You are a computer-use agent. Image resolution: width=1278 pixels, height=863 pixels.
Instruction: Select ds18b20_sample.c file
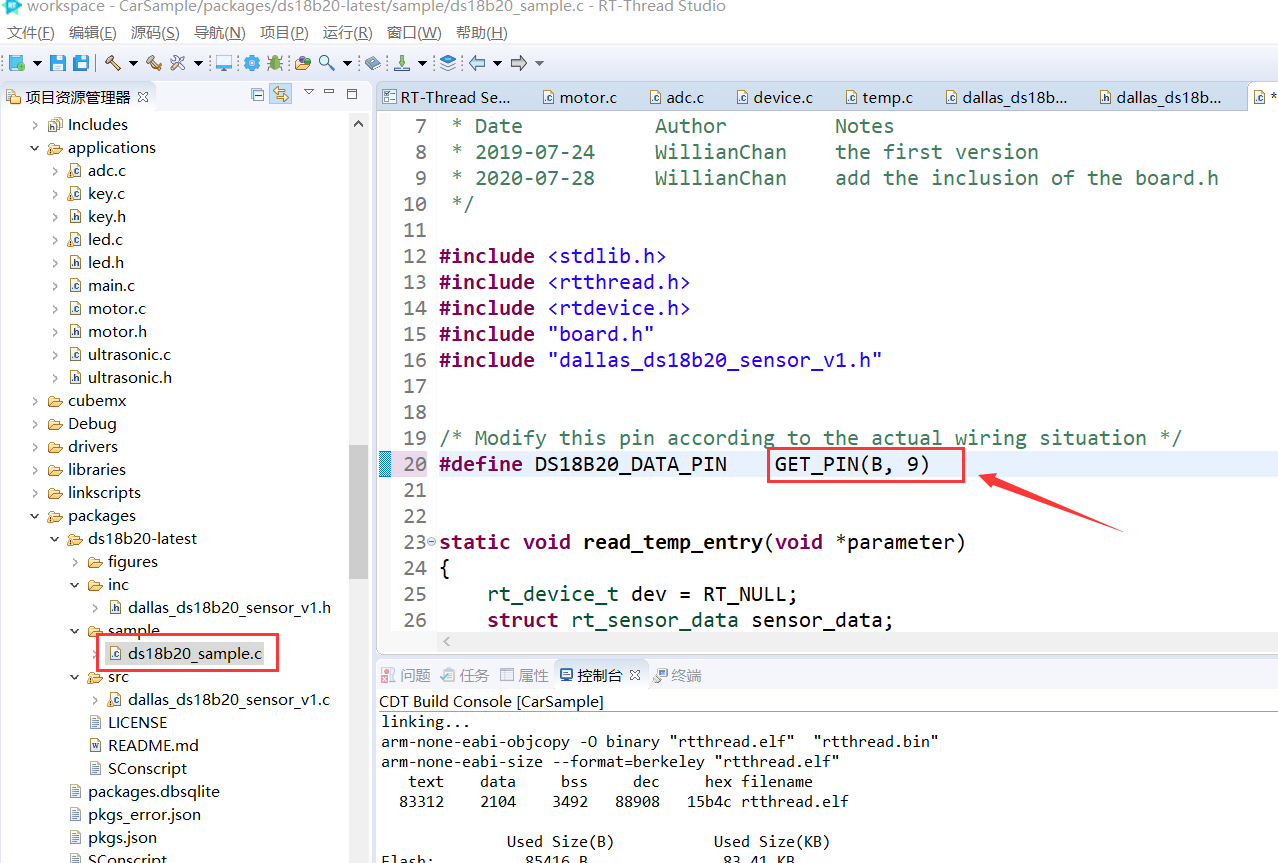(194, 654)
